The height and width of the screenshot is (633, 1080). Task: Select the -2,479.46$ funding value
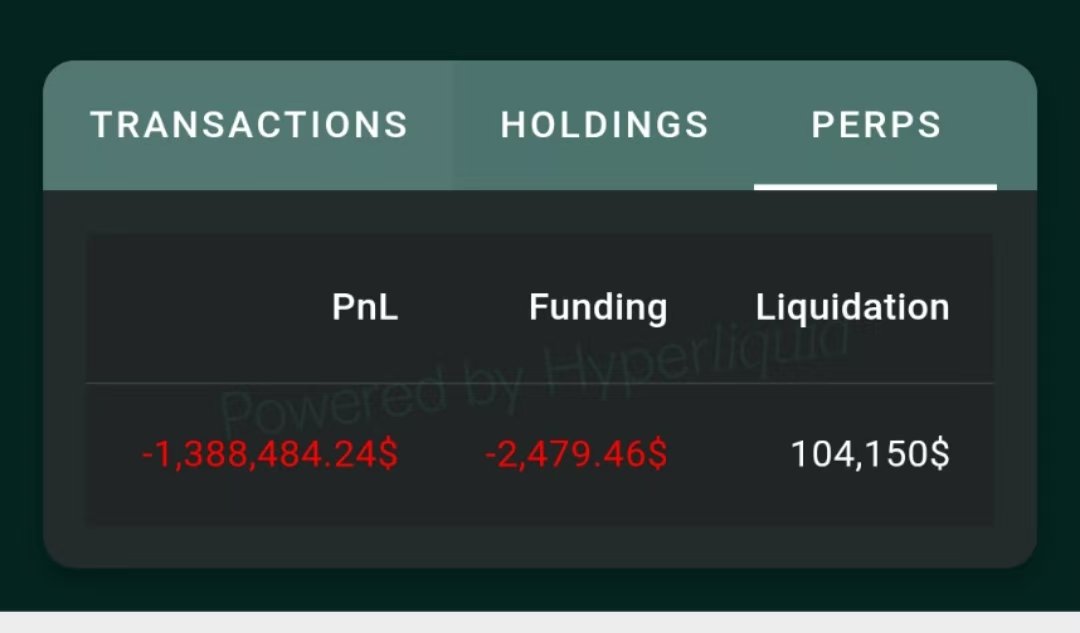tap(576, 454)
